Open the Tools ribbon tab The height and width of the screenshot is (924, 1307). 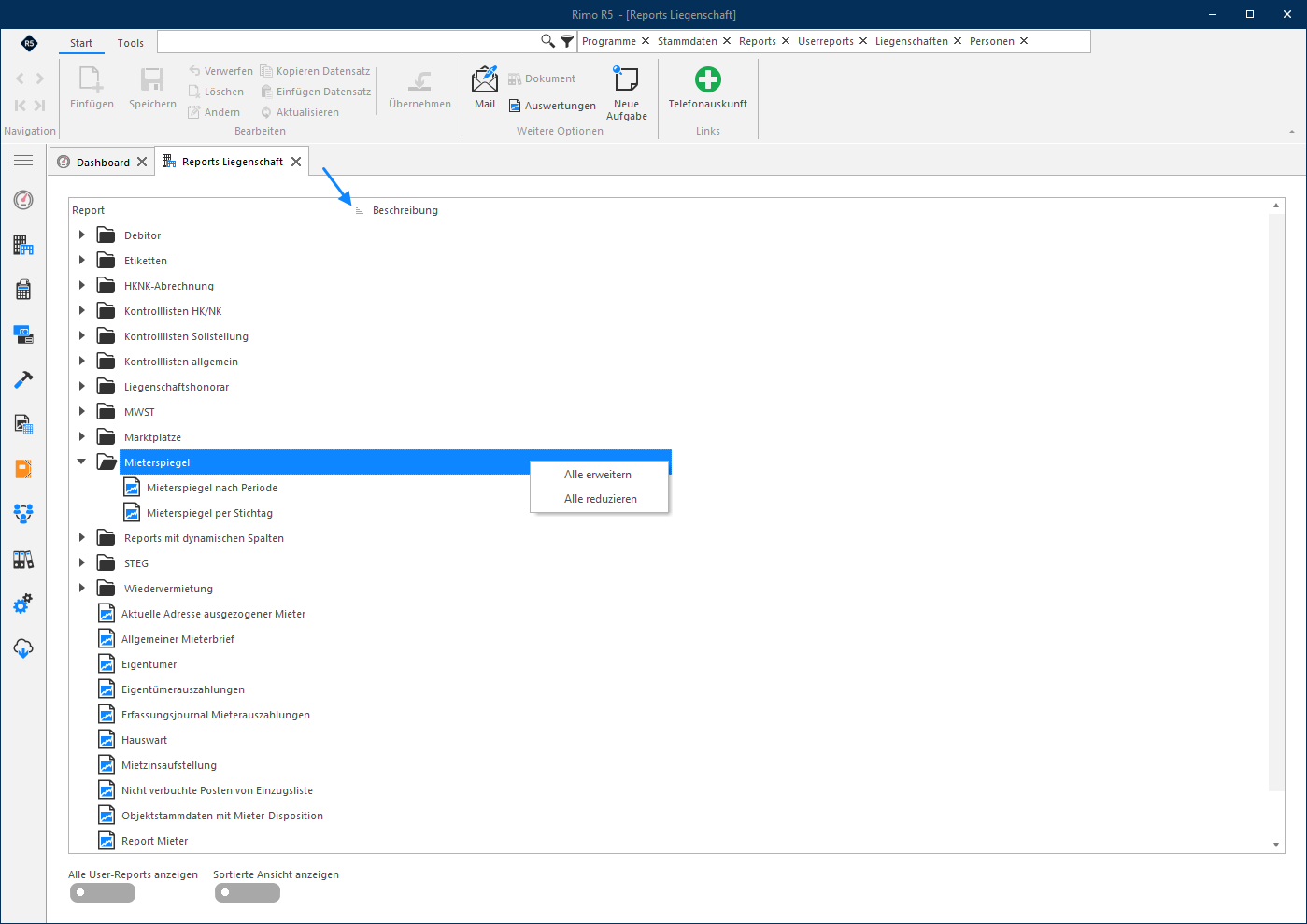point(131,43)
